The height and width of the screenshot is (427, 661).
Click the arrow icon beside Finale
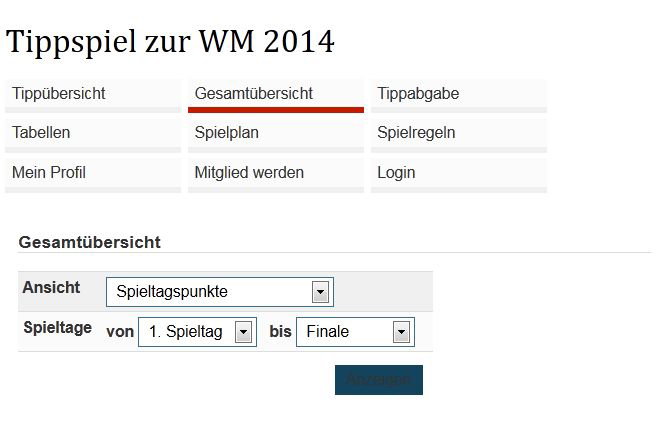coord(401,332)
